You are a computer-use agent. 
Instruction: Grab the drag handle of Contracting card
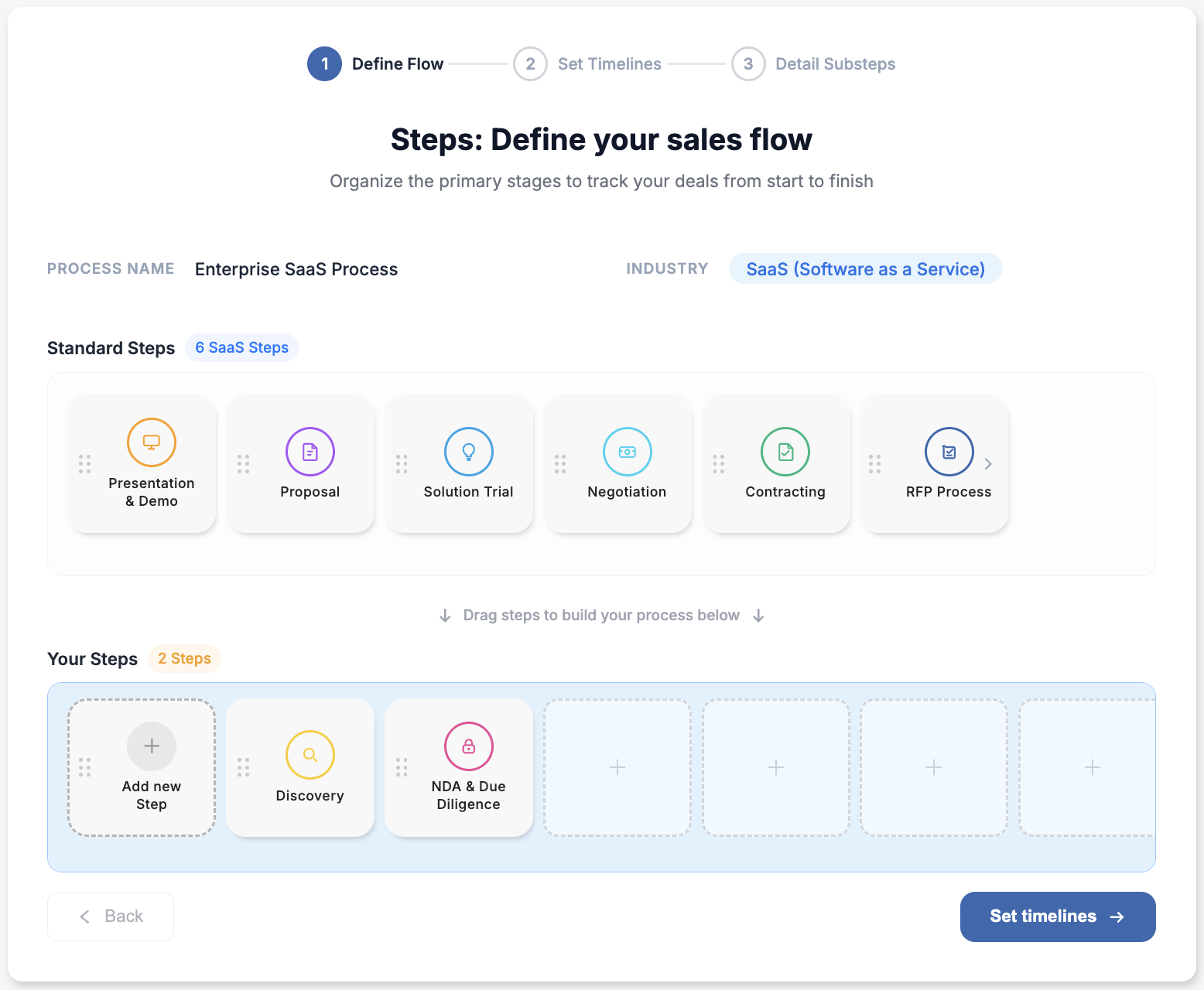tap(719, 464)
